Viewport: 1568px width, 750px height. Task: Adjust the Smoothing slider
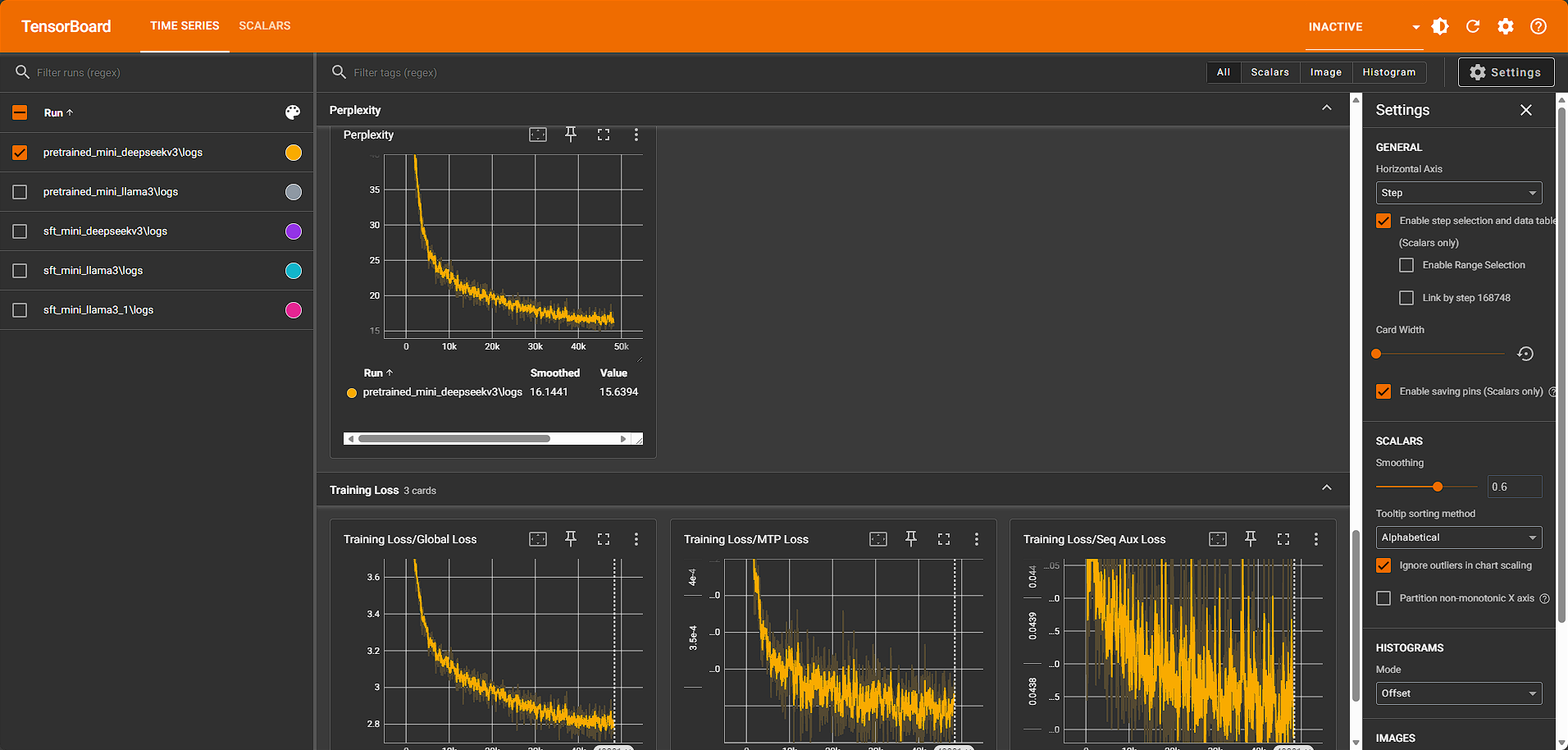click(x=1438, y=487)
